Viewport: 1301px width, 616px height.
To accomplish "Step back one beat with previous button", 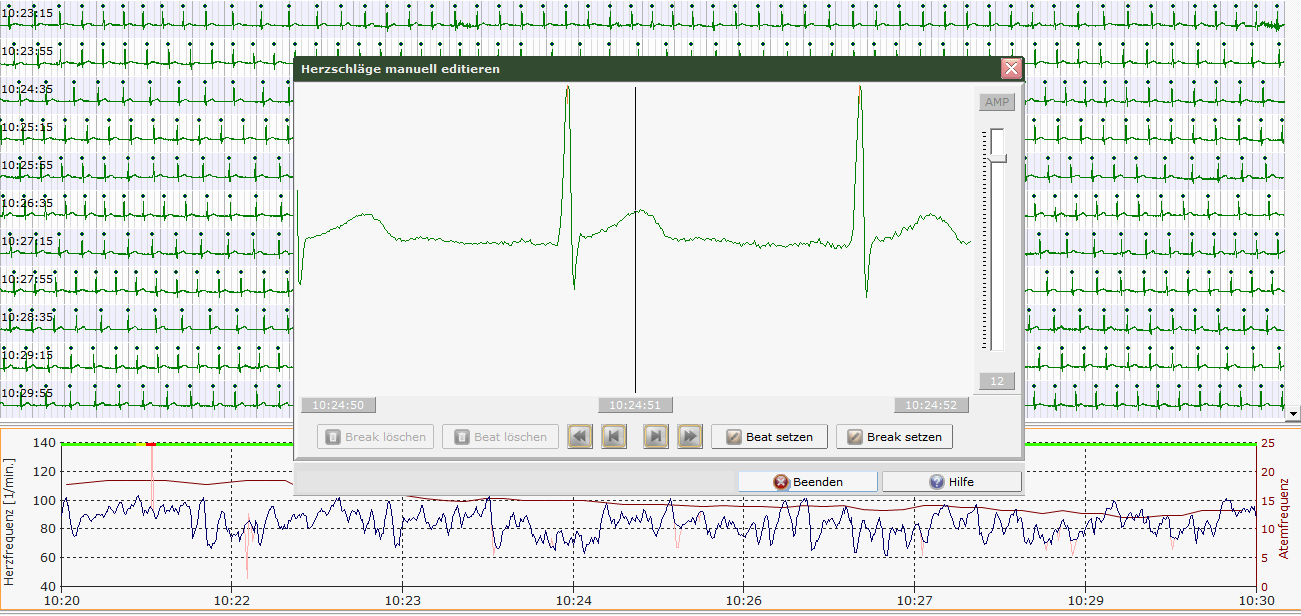I will coord(614,437).
